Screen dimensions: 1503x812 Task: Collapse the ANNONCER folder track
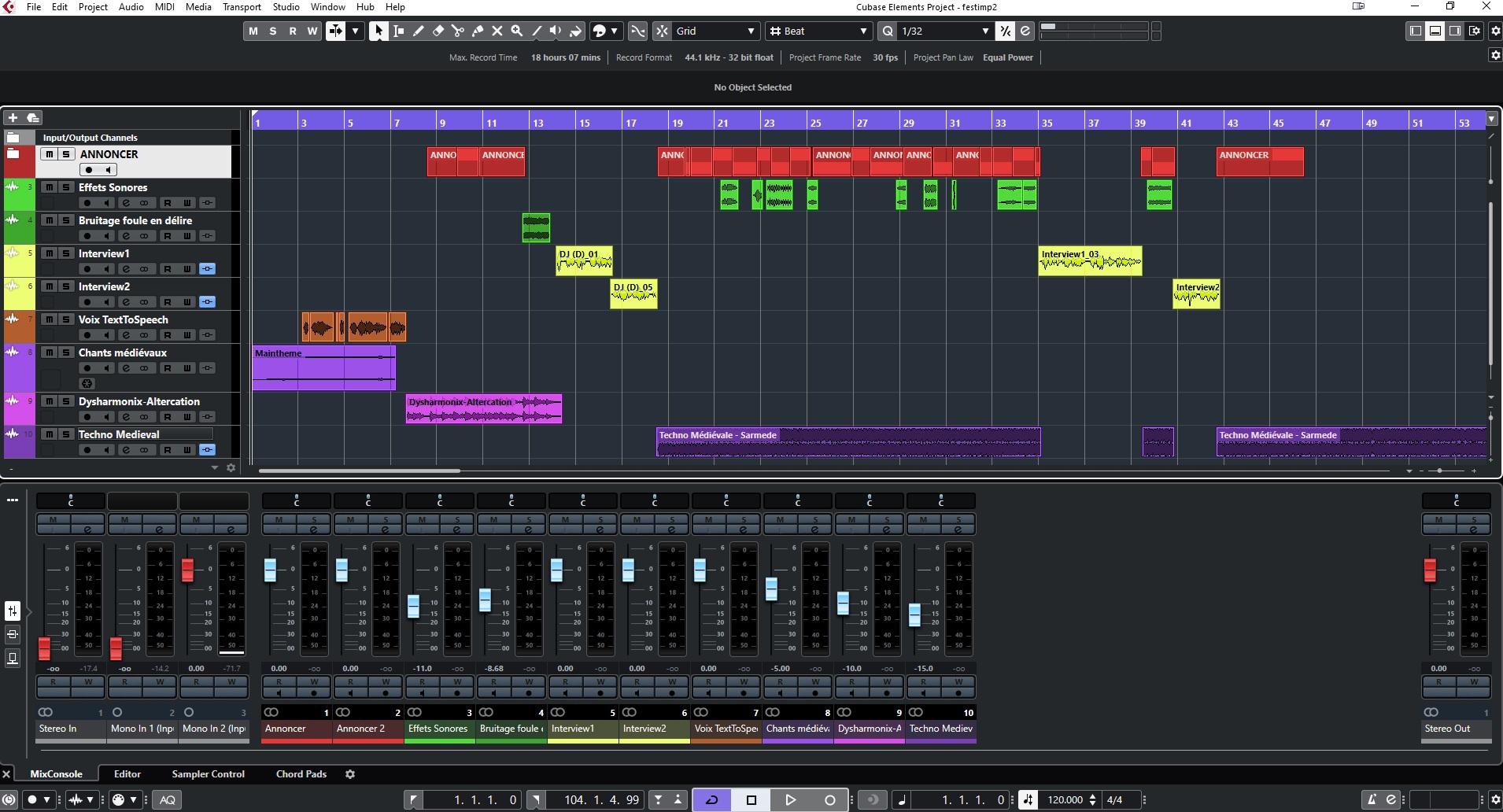pyautogui.click(x=13, y=153)
